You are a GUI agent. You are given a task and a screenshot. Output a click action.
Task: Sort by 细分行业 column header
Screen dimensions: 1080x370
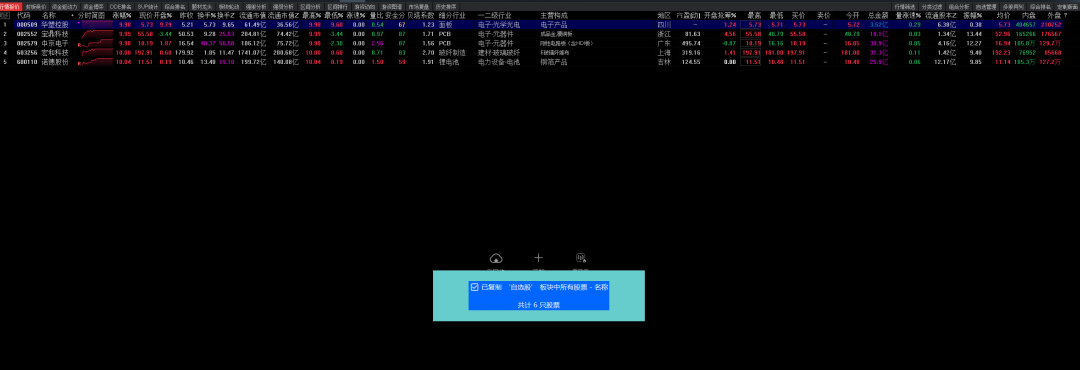click(452, 14)
